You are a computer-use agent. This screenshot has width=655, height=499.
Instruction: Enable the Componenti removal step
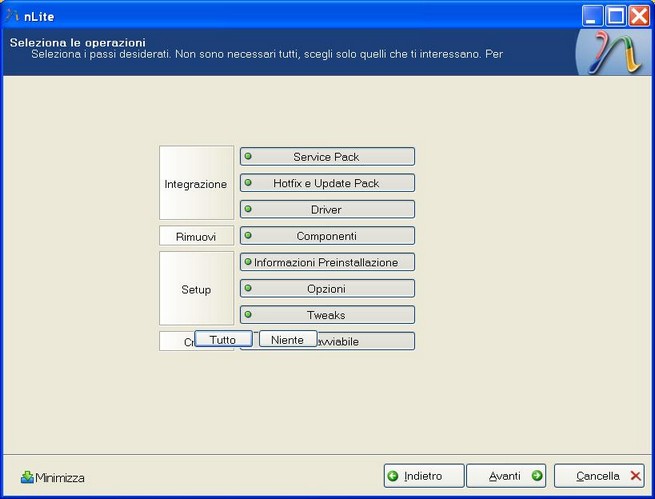[x=327, y=236]
